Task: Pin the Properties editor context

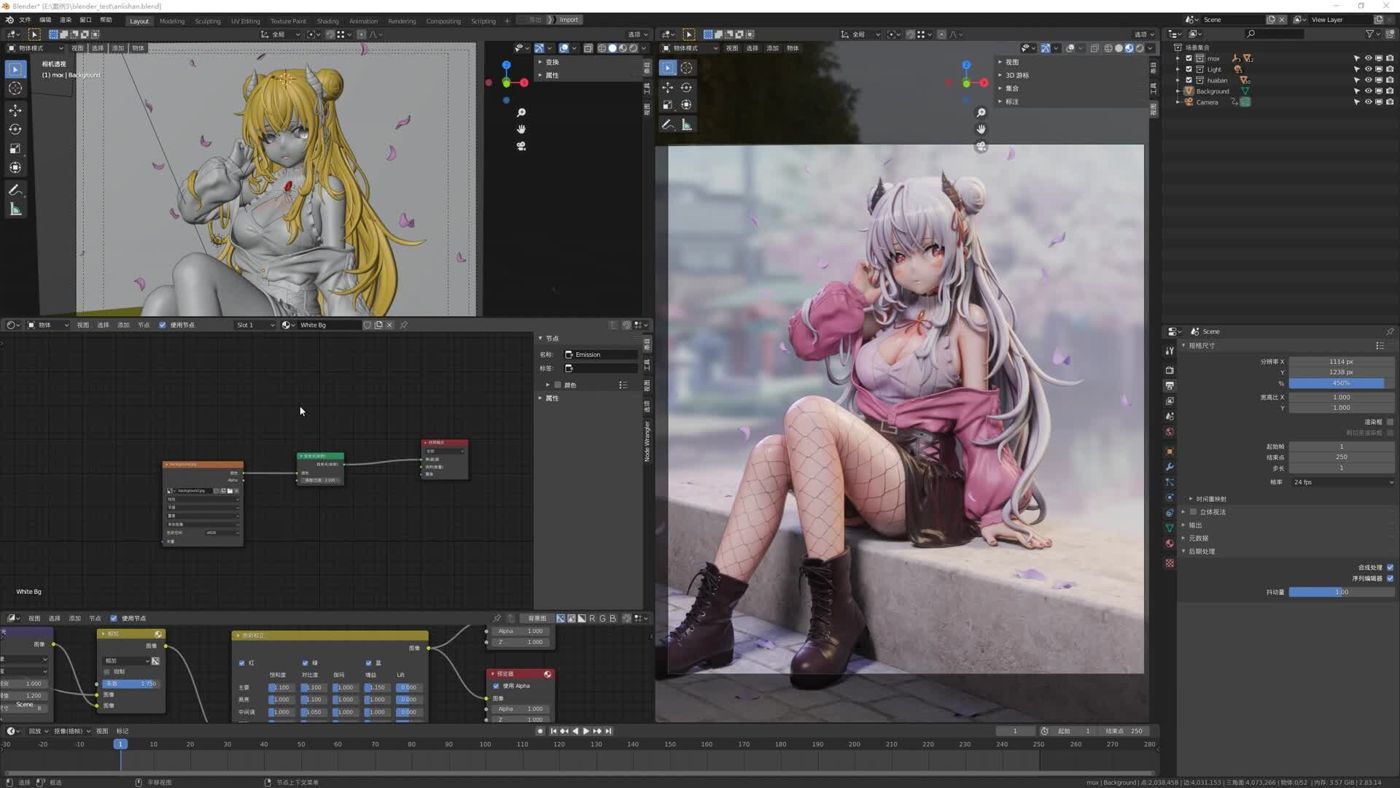Action: pos(1389,331)
